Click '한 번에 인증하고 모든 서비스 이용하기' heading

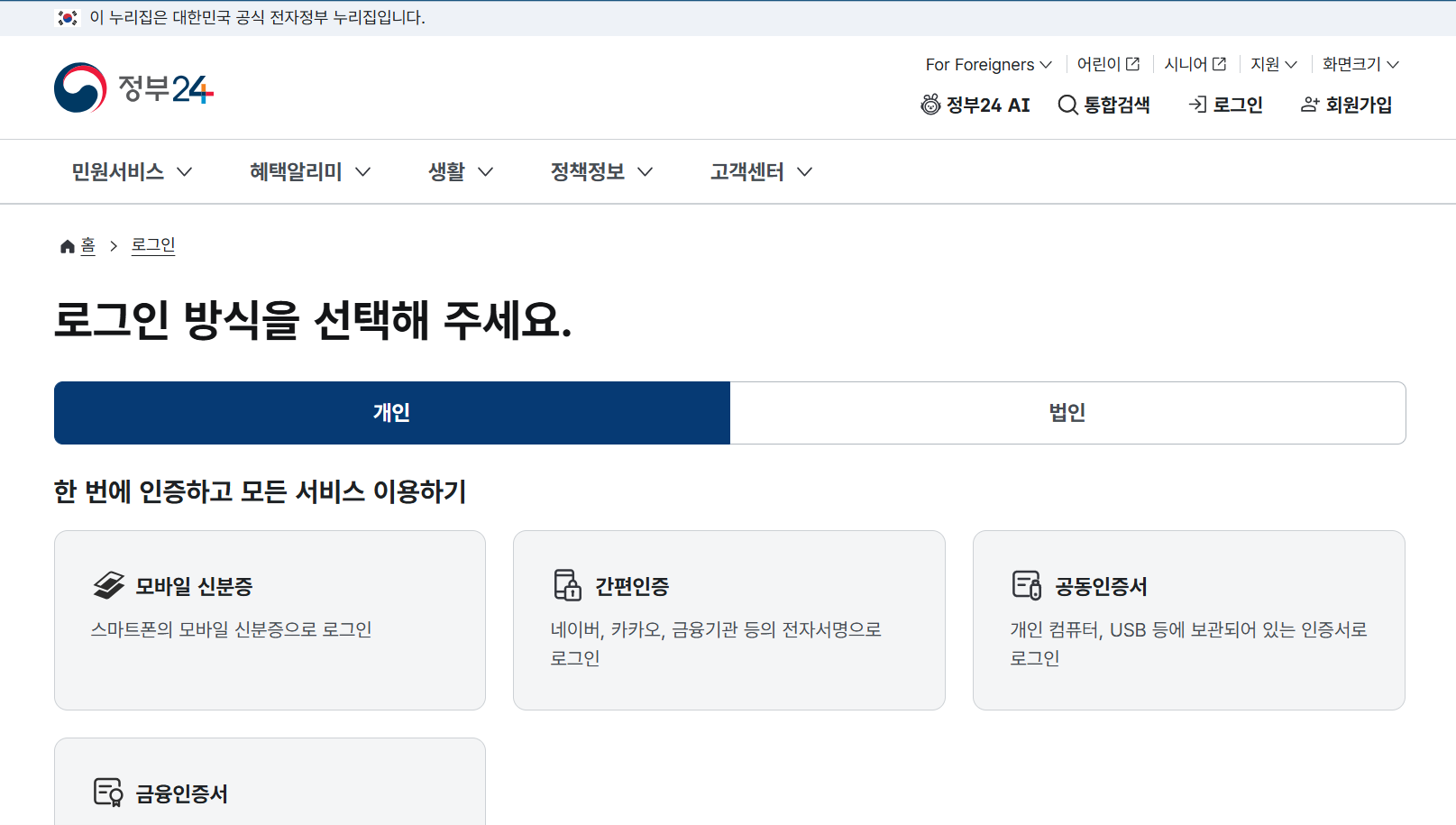point(260,491)
